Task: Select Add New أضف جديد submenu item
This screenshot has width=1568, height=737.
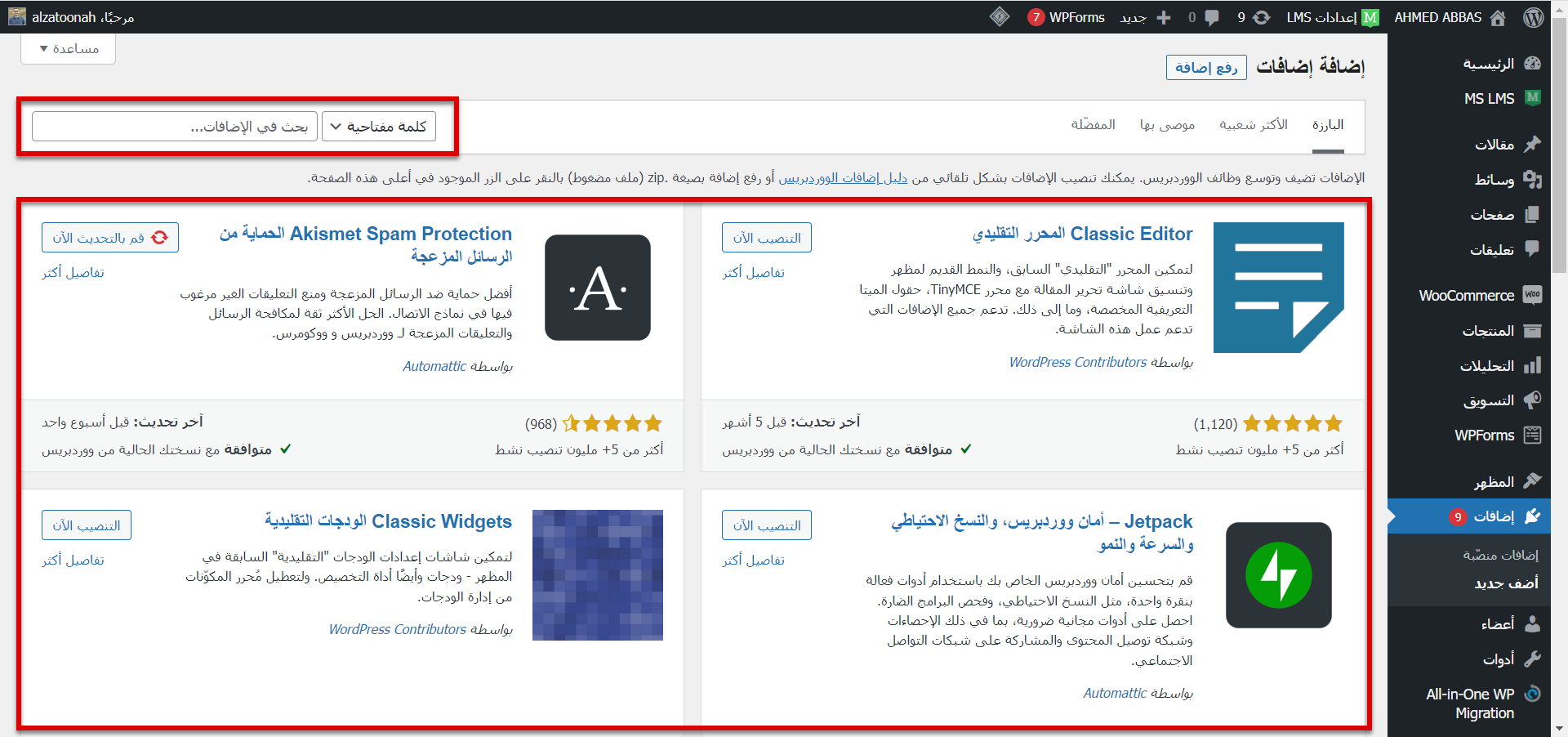Action: click(x=1506, y=583)
